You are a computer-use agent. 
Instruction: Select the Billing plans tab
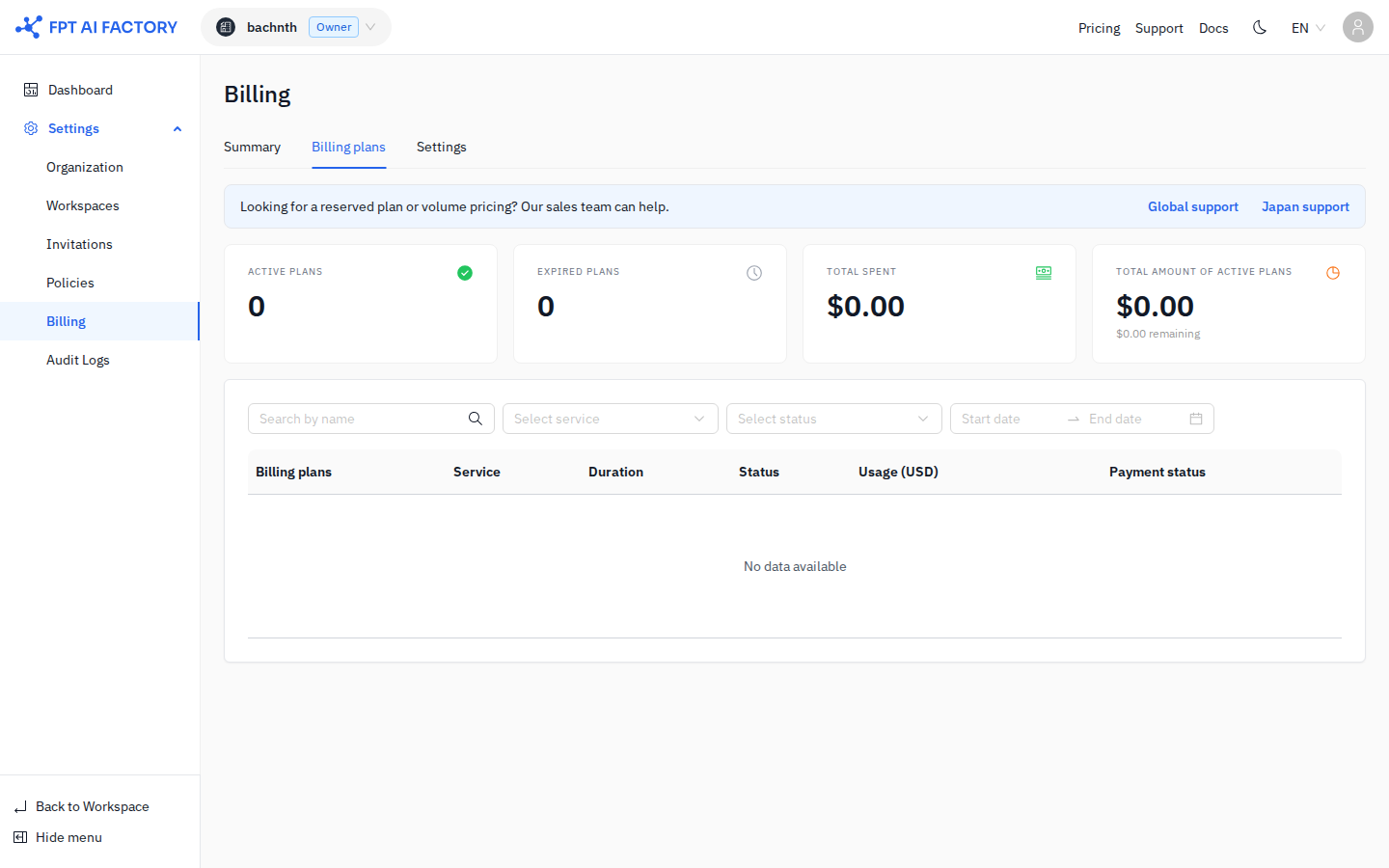348,147
